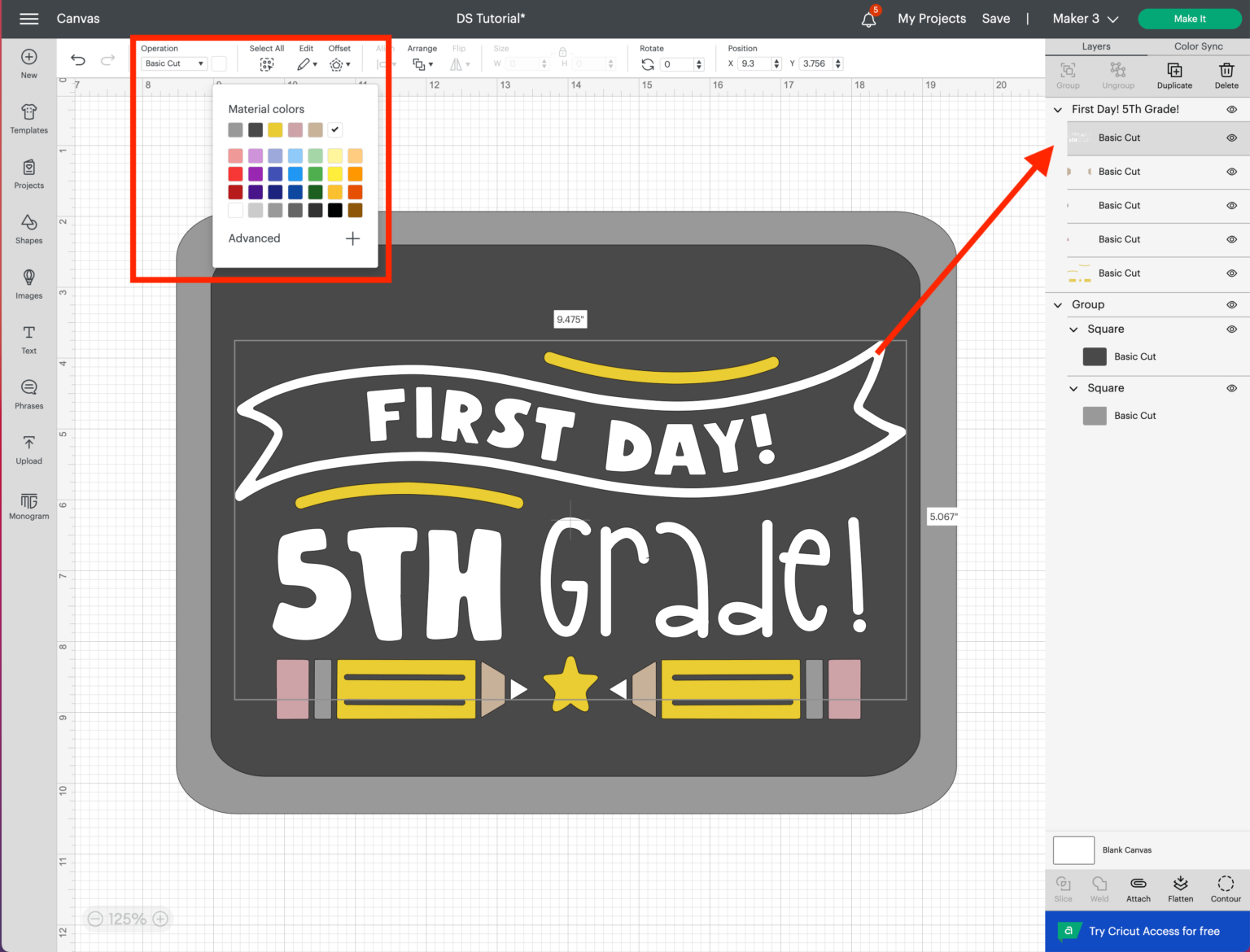Duplicate the selected layer using the Layers panel icon
The image size is (1250, 952).
1174,74
